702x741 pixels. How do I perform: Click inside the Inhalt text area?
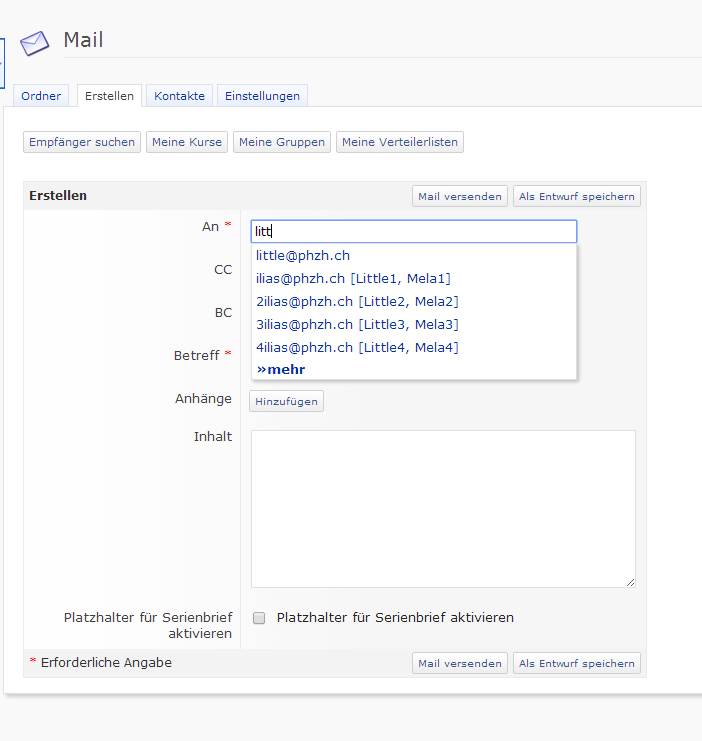tap(442, 508)
